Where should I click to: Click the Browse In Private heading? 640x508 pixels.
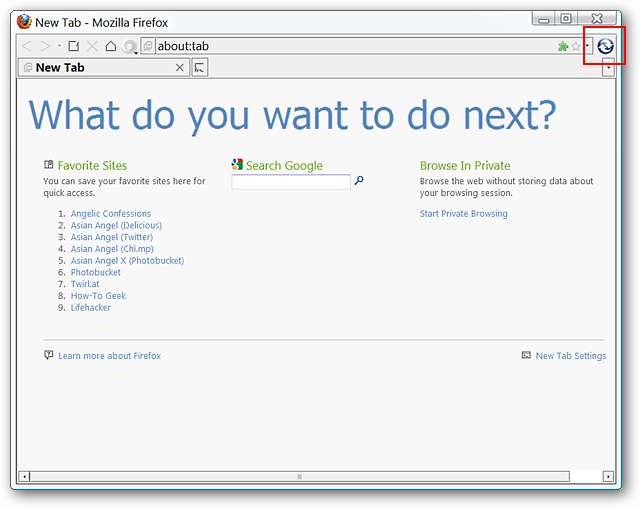pyautogui.click(x=465, y=165)
